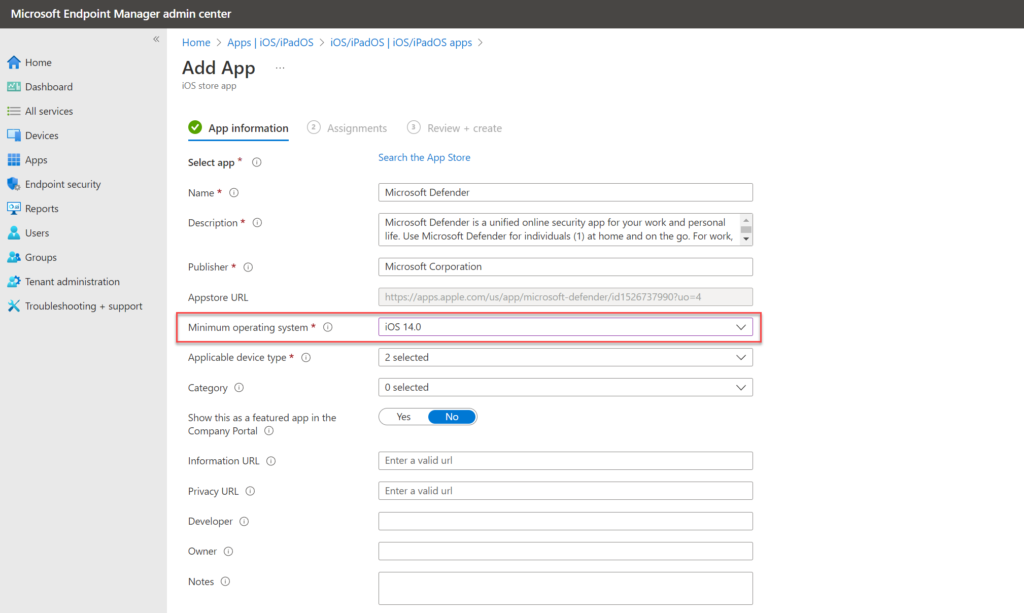Open Devices via its sidebar icon
This screenshot has width=1024, height=613.
(14, 135)
